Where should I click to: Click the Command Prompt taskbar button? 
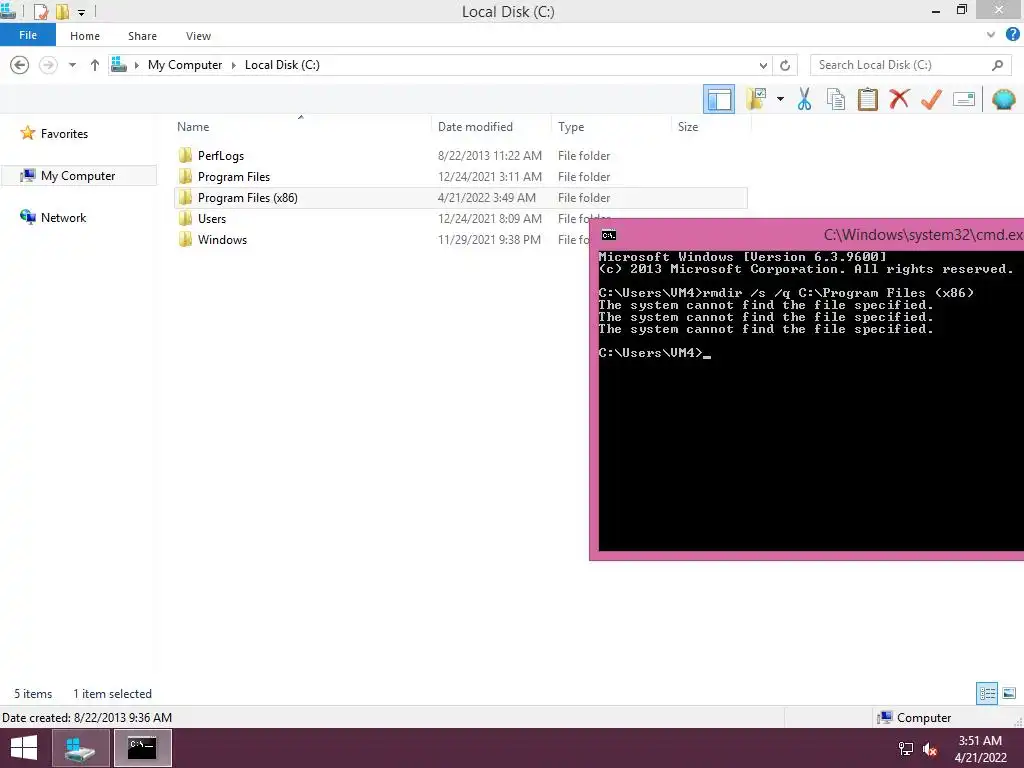(x=142, y=748)
